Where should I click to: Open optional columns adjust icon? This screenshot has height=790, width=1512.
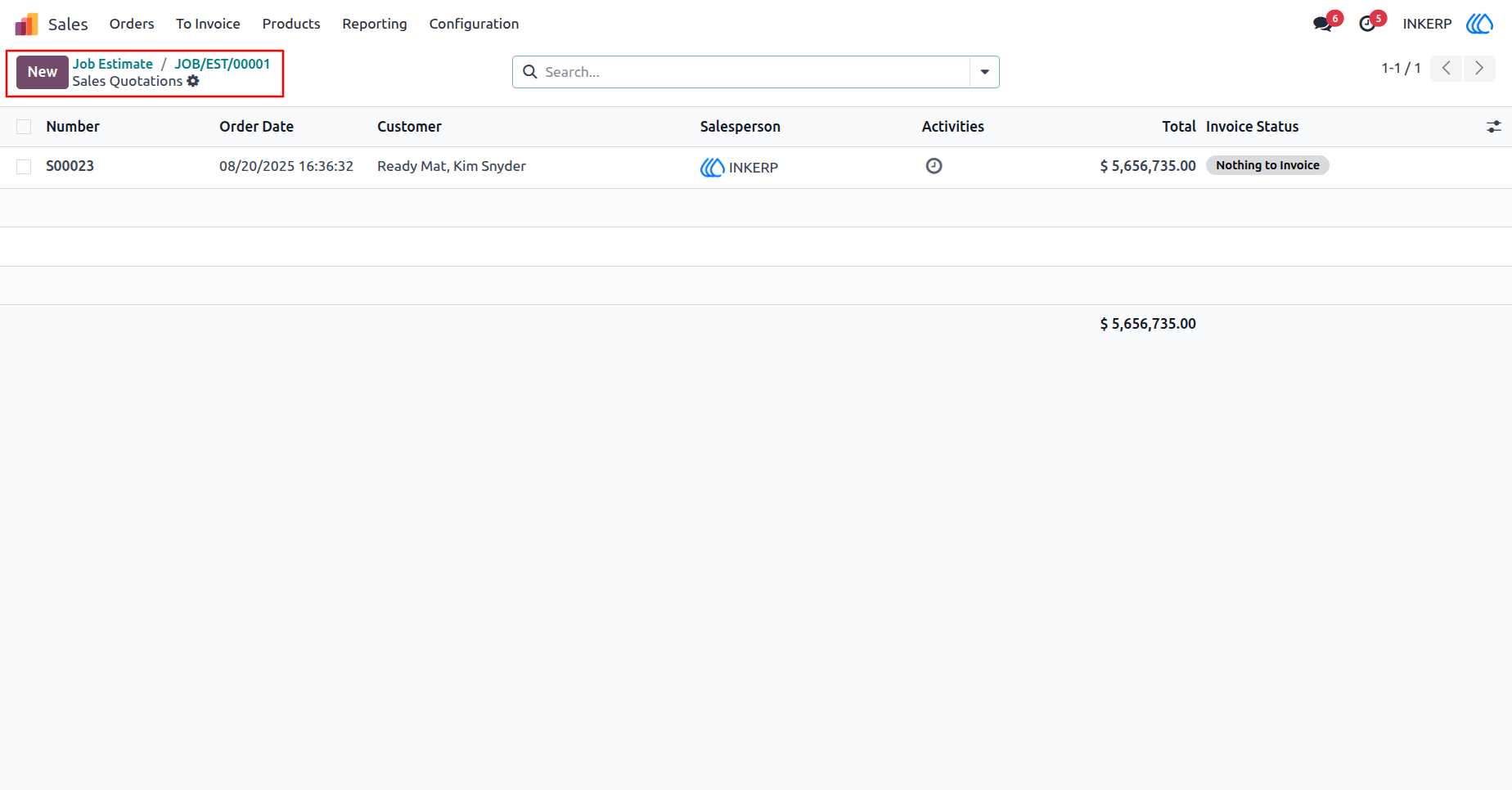1494,127
